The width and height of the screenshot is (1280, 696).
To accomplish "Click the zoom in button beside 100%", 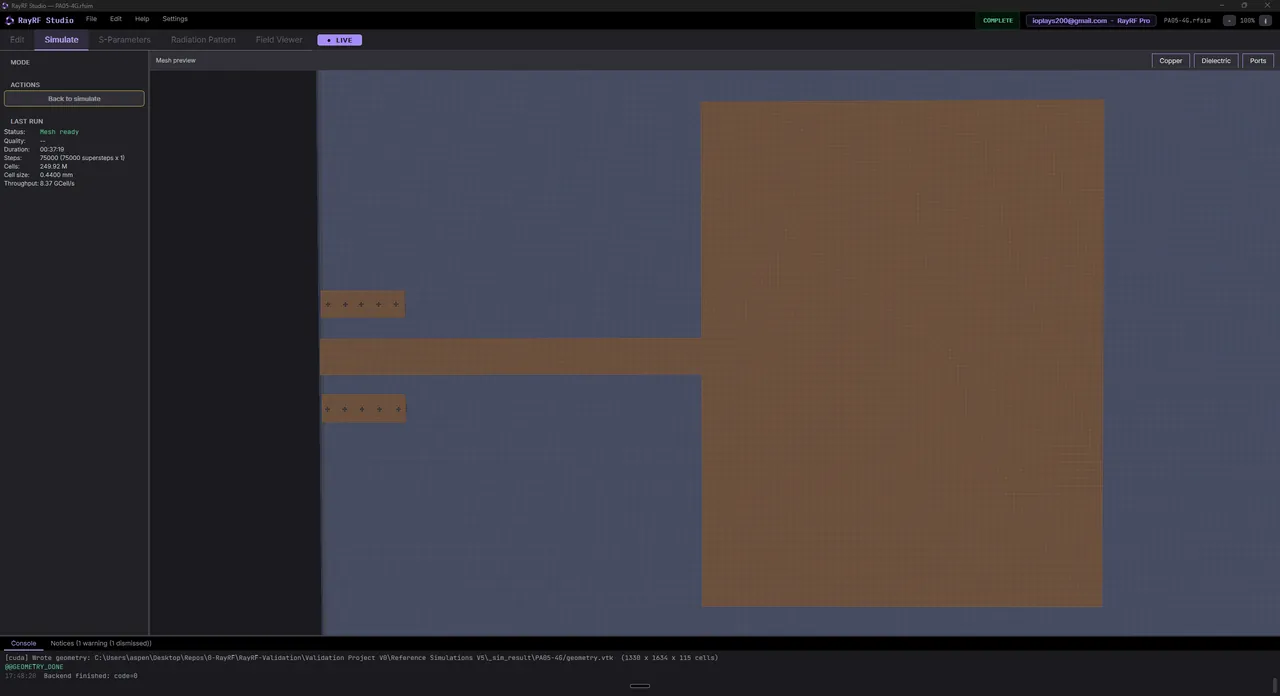I will point(1265,20).
